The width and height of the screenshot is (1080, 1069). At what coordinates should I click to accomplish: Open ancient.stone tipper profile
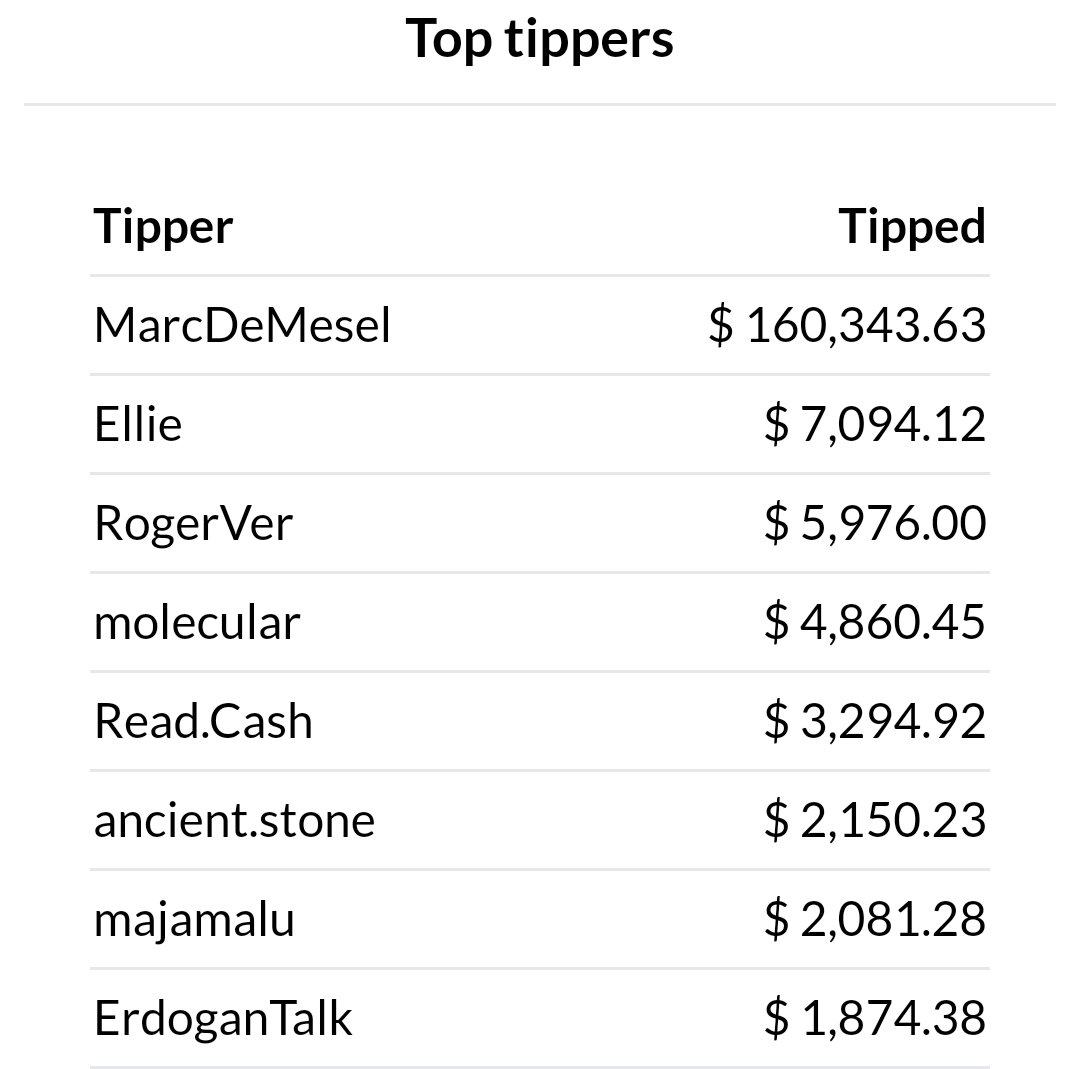[234, 821]
